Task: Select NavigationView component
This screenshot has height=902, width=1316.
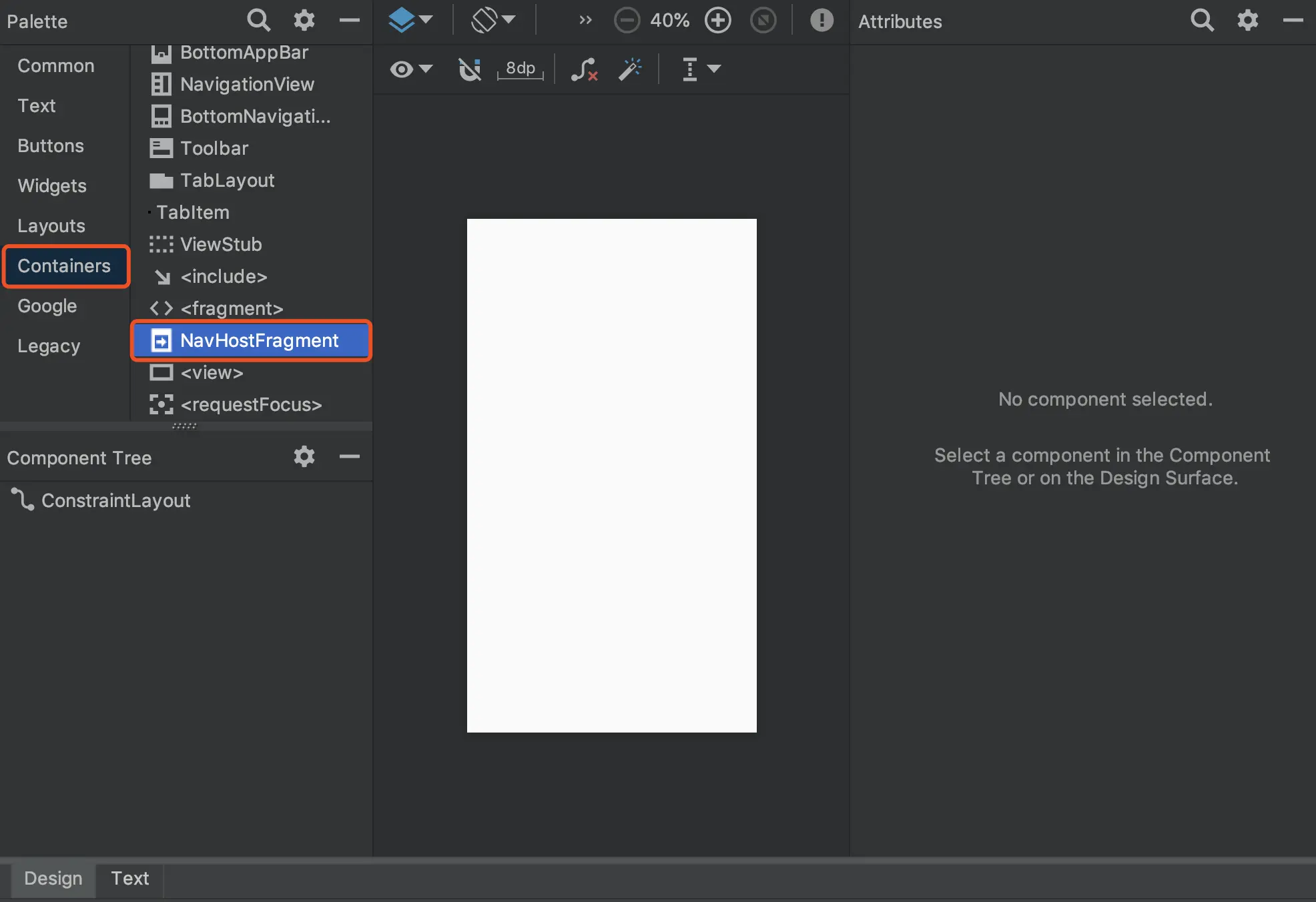Action: tap(252, 85)
